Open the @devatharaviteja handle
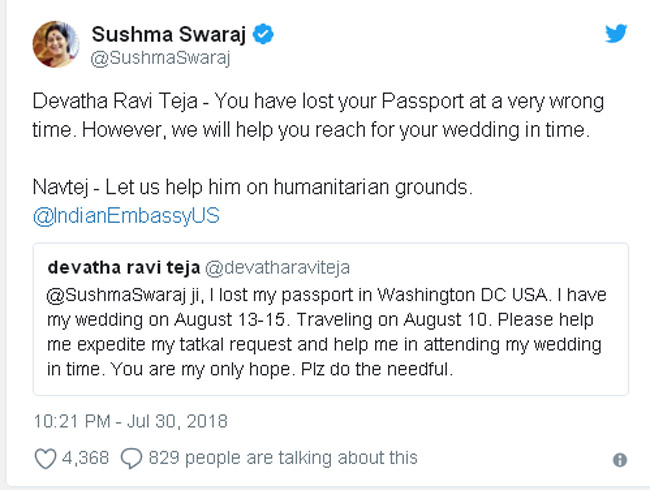The width and height of the screenshot is (650, 490). click(x=277, y=267)
